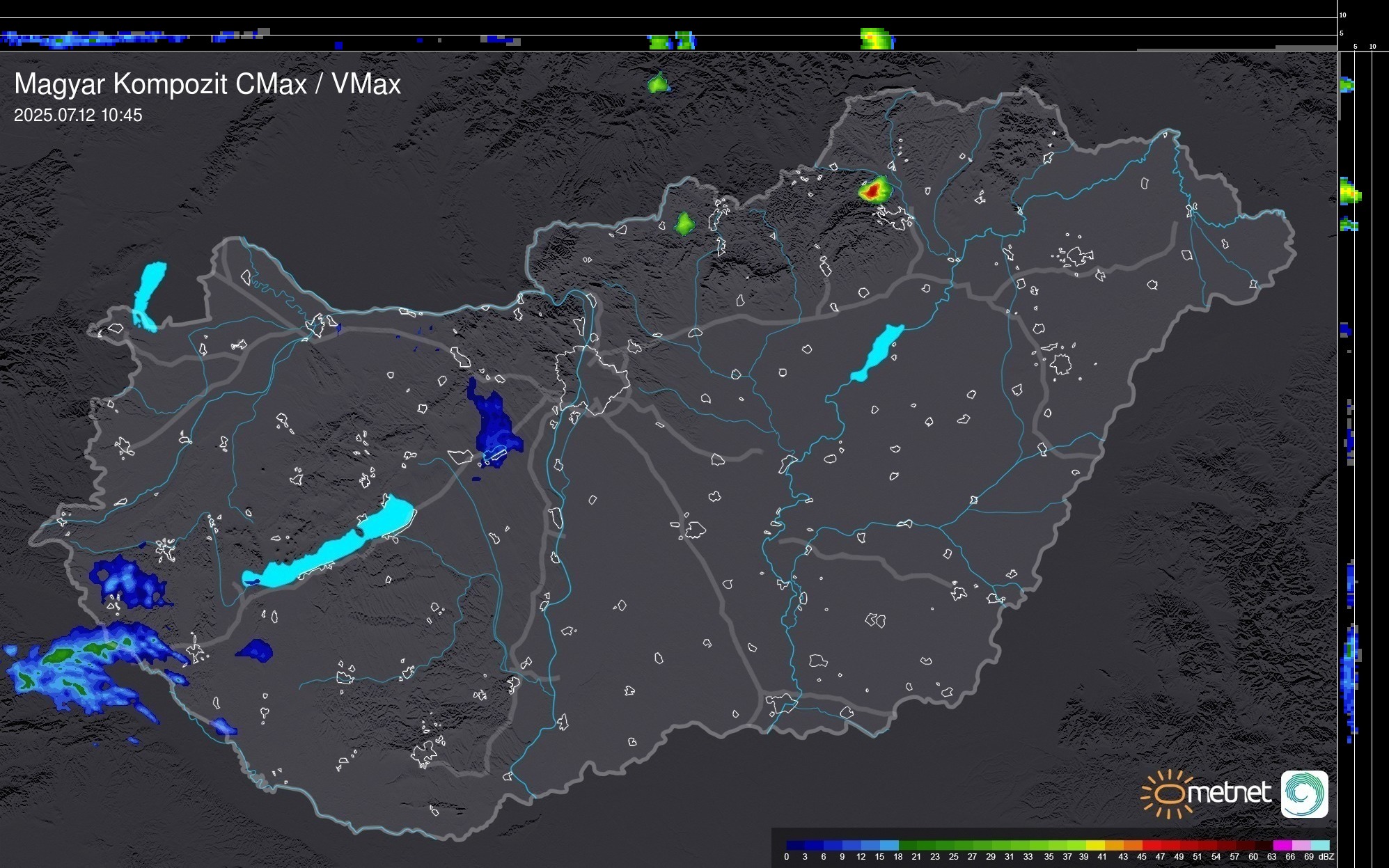Click the metnet wordmark text

[x=1229, y=793]
